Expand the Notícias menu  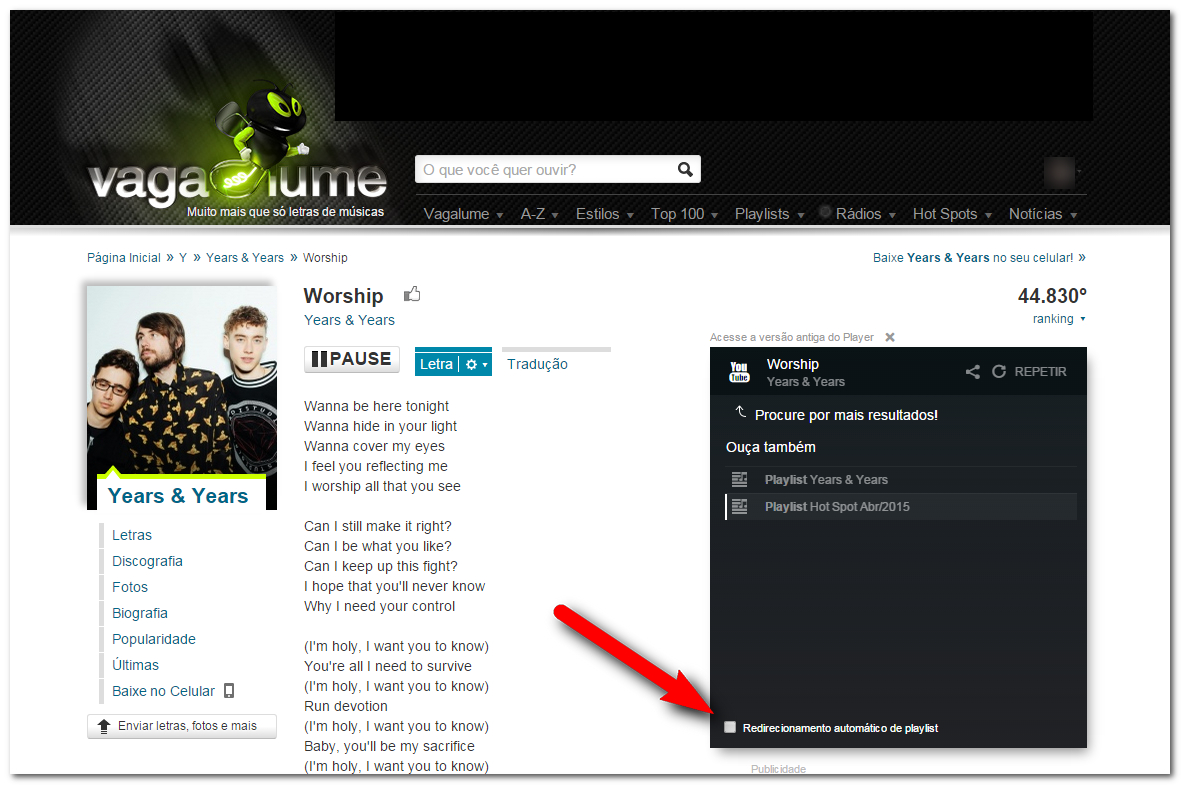1043,214
